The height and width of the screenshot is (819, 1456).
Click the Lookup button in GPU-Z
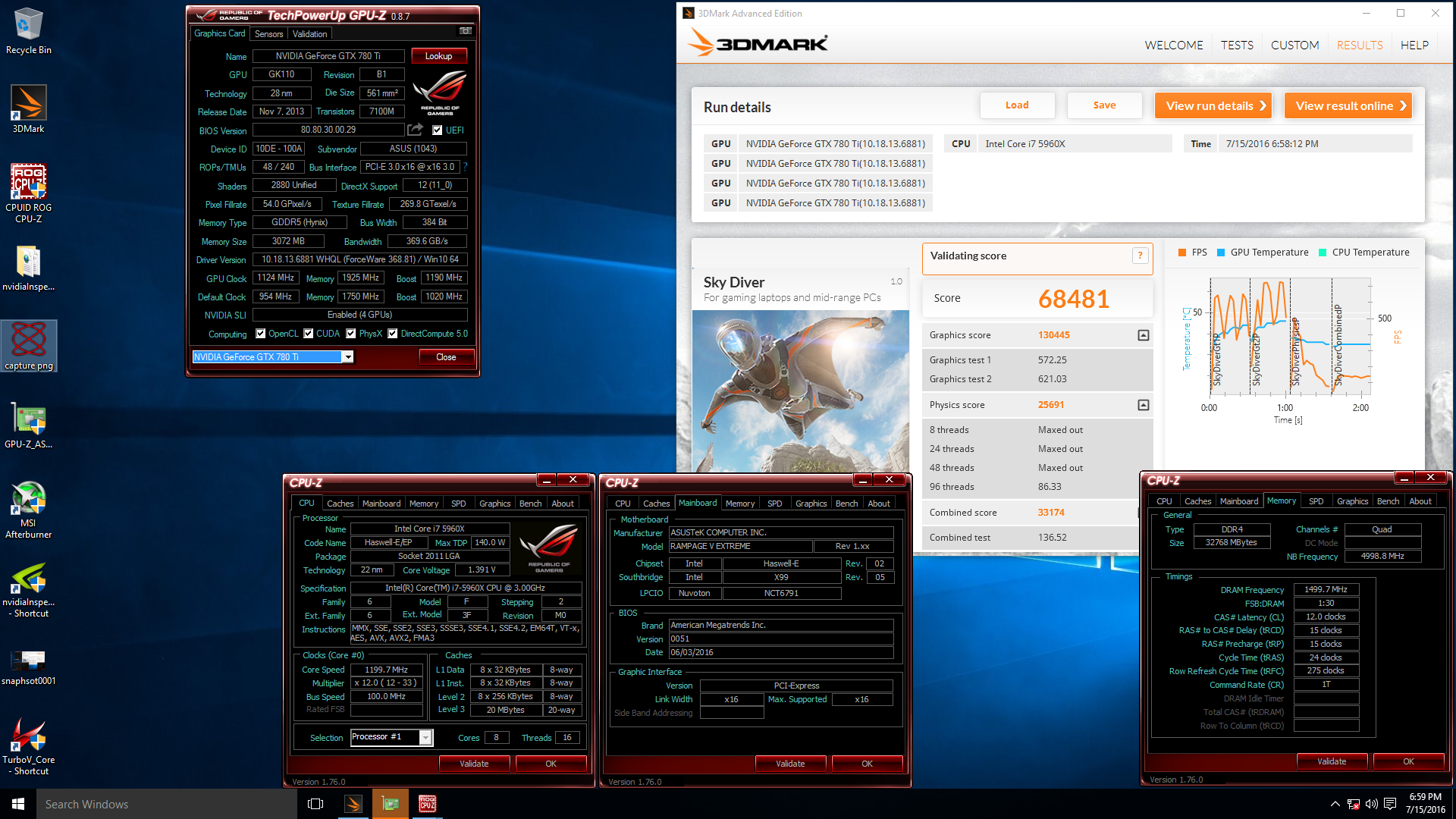pyautogui.click(x=439, y=56)
